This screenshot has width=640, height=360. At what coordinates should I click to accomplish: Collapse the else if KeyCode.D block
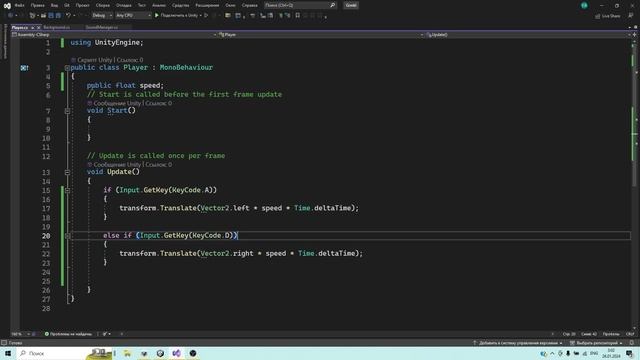[67, 236]
